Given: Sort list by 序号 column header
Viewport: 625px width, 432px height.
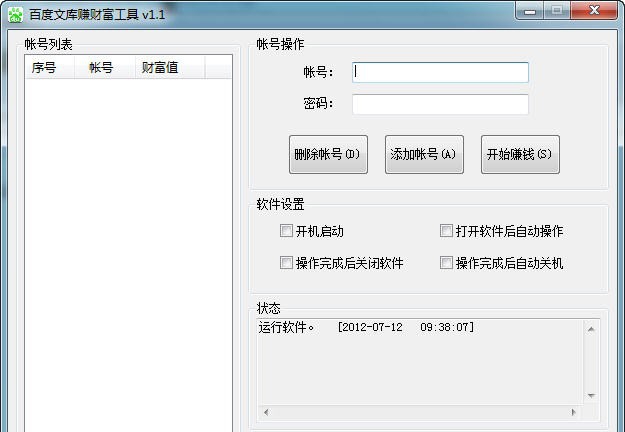Looking at the screenshot, I should 50,67.
